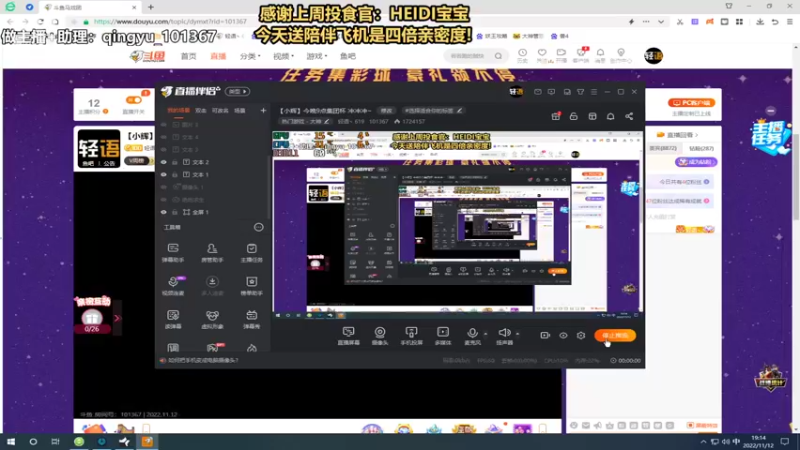Add a new scene with plus icon
800x450 pixels.
click(x=263, y=110)
